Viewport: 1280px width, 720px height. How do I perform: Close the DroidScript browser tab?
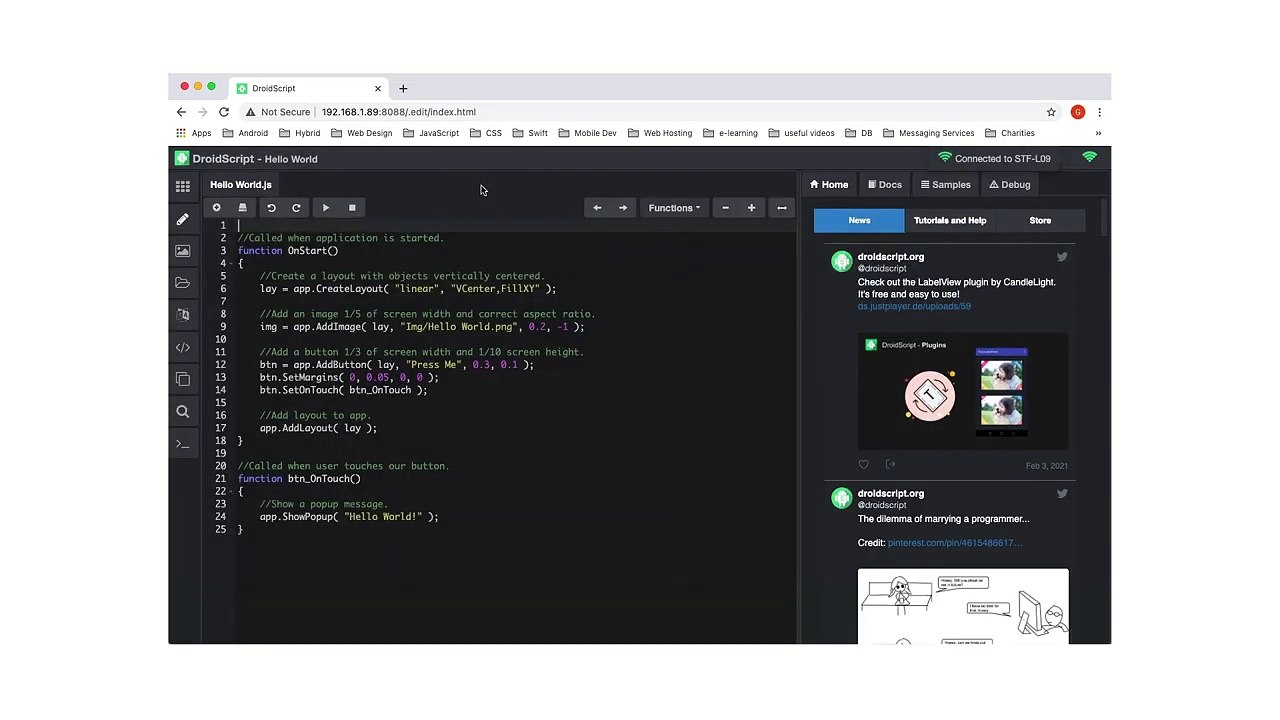pos(377,88)
